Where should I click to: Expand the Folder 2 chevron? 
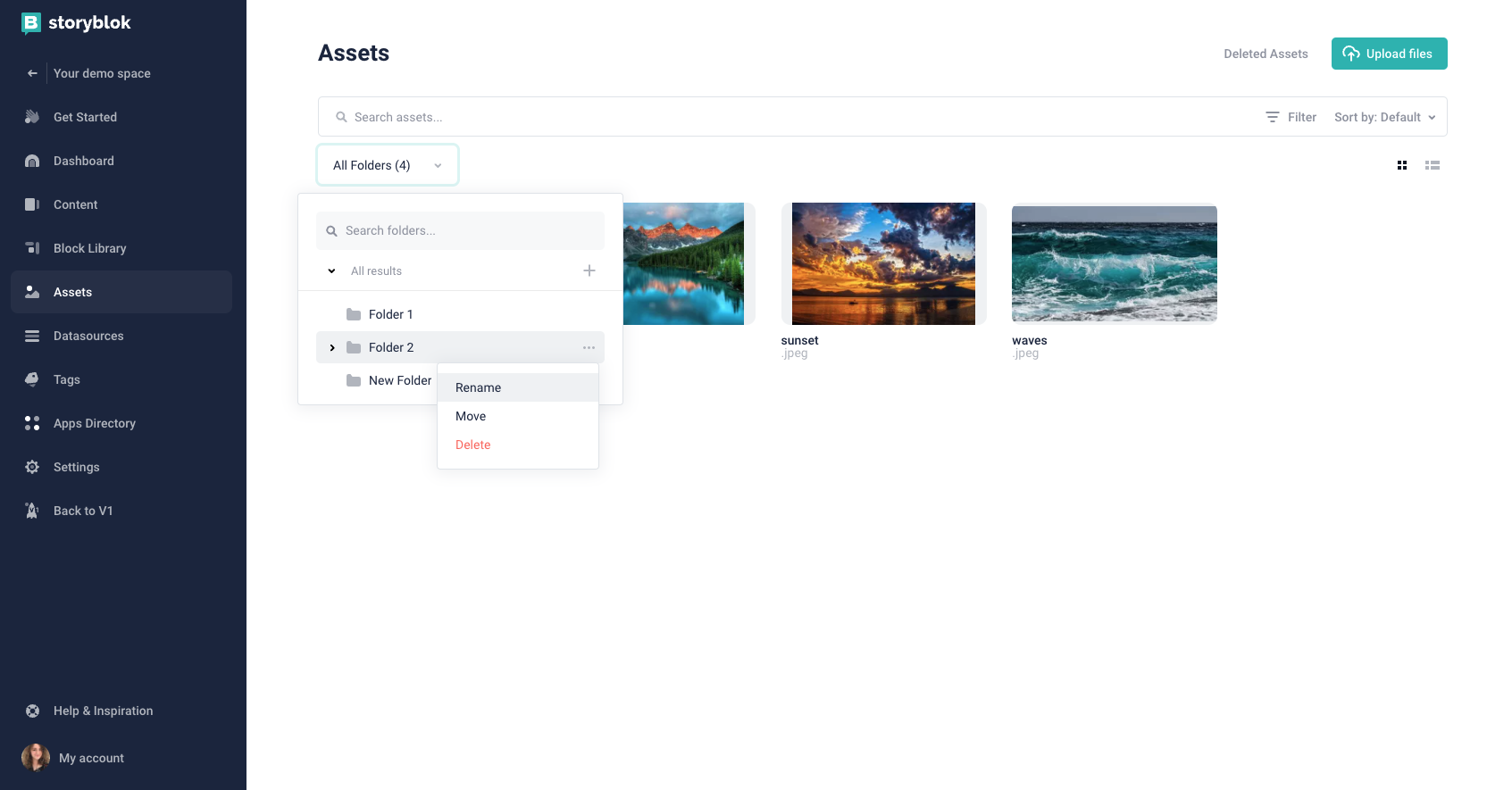coord(332,347)
